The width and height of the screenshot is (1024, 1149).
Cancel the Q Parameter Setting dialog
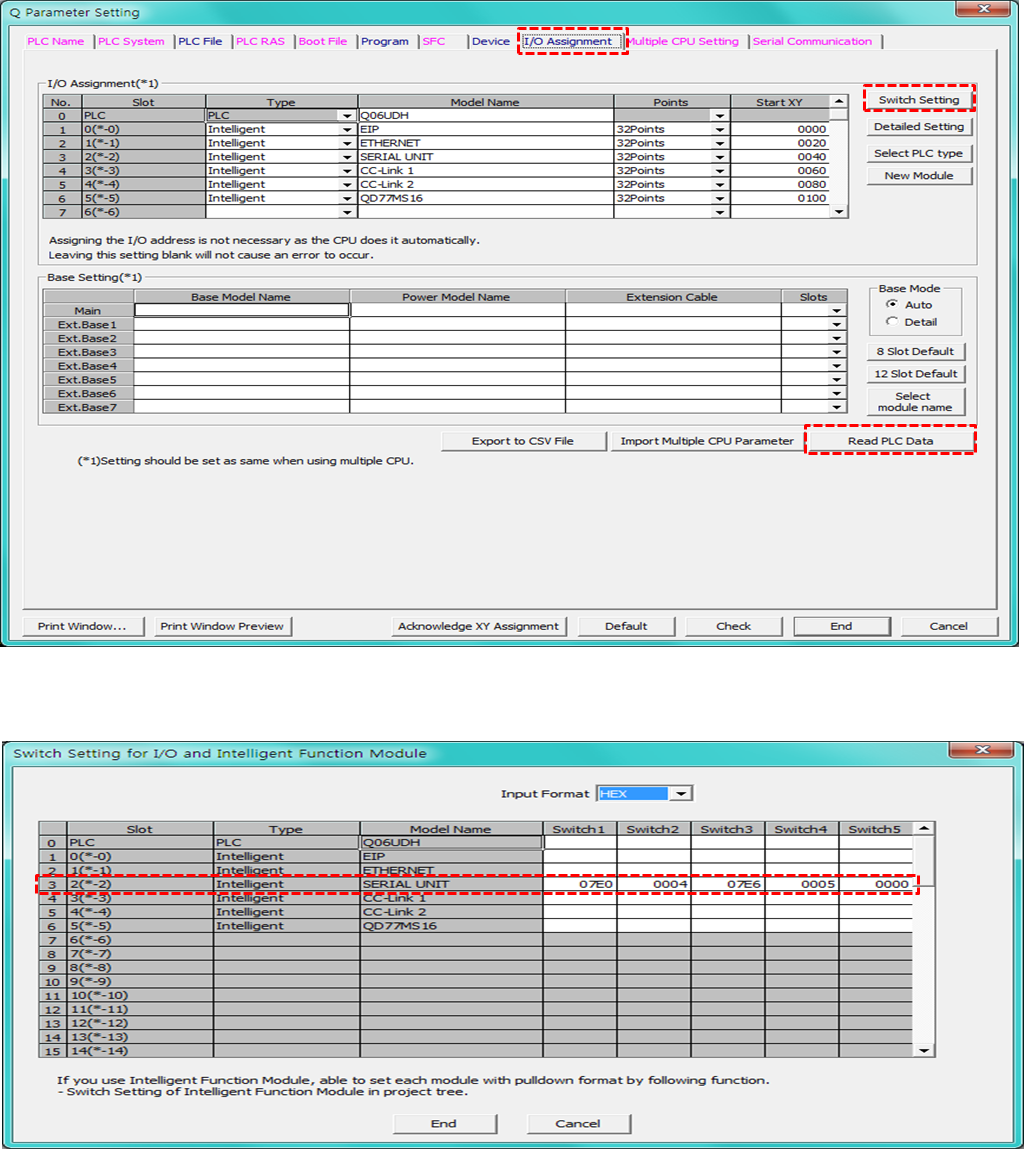point(949,627)
